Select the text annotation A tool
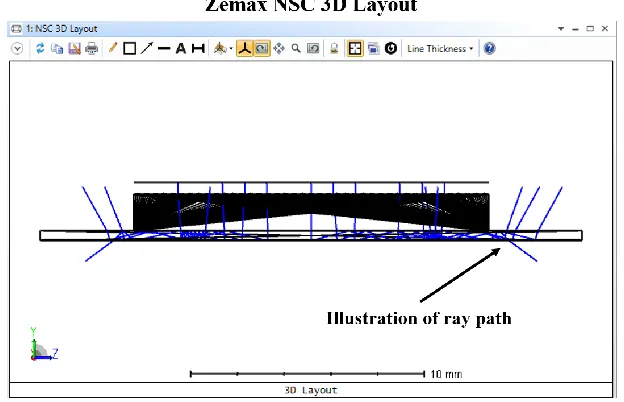The width and height of the screenshot is (624, 402). [181, 49]
